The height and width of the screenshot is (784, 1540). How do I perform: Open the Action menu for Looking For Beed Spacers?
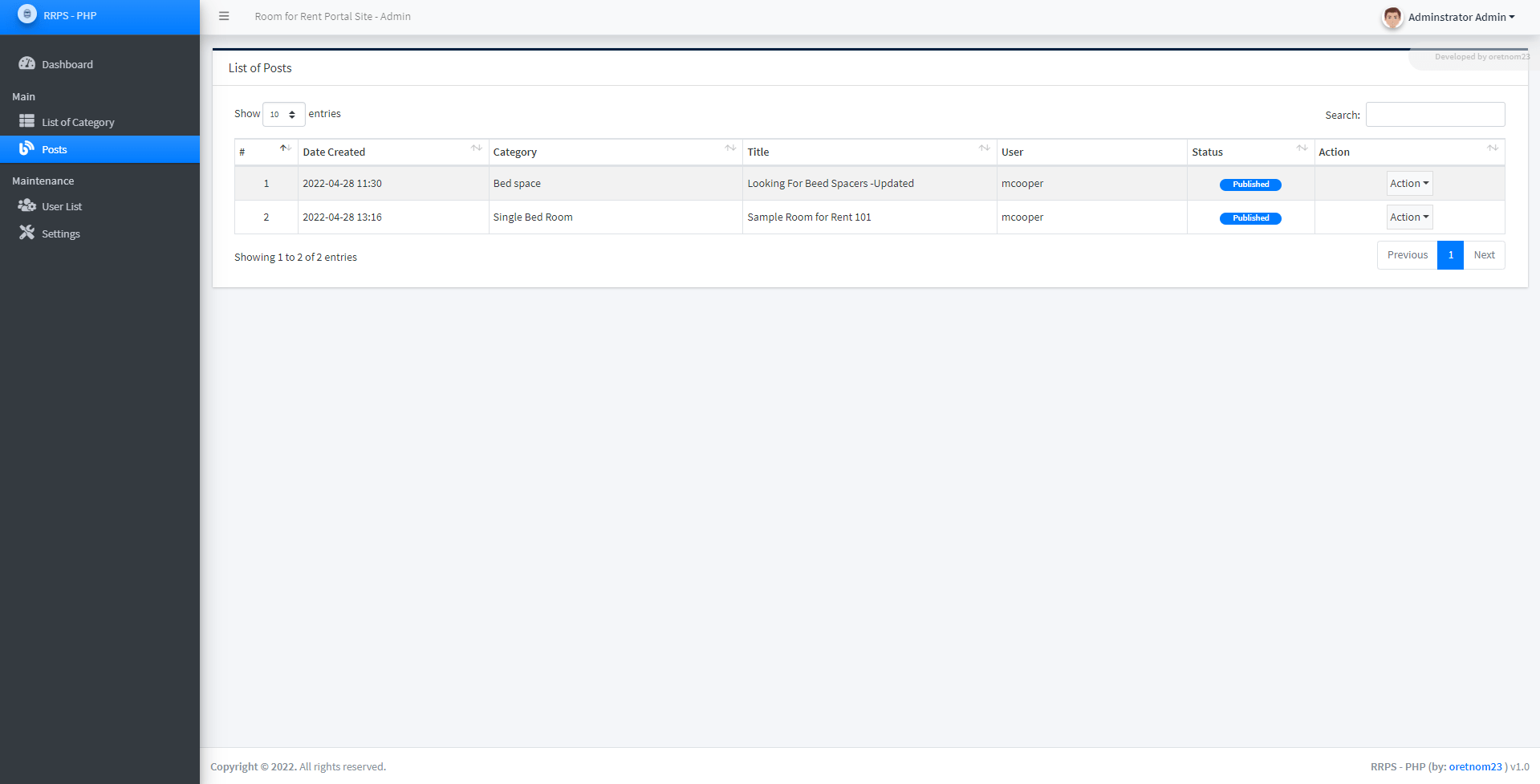1408,183
